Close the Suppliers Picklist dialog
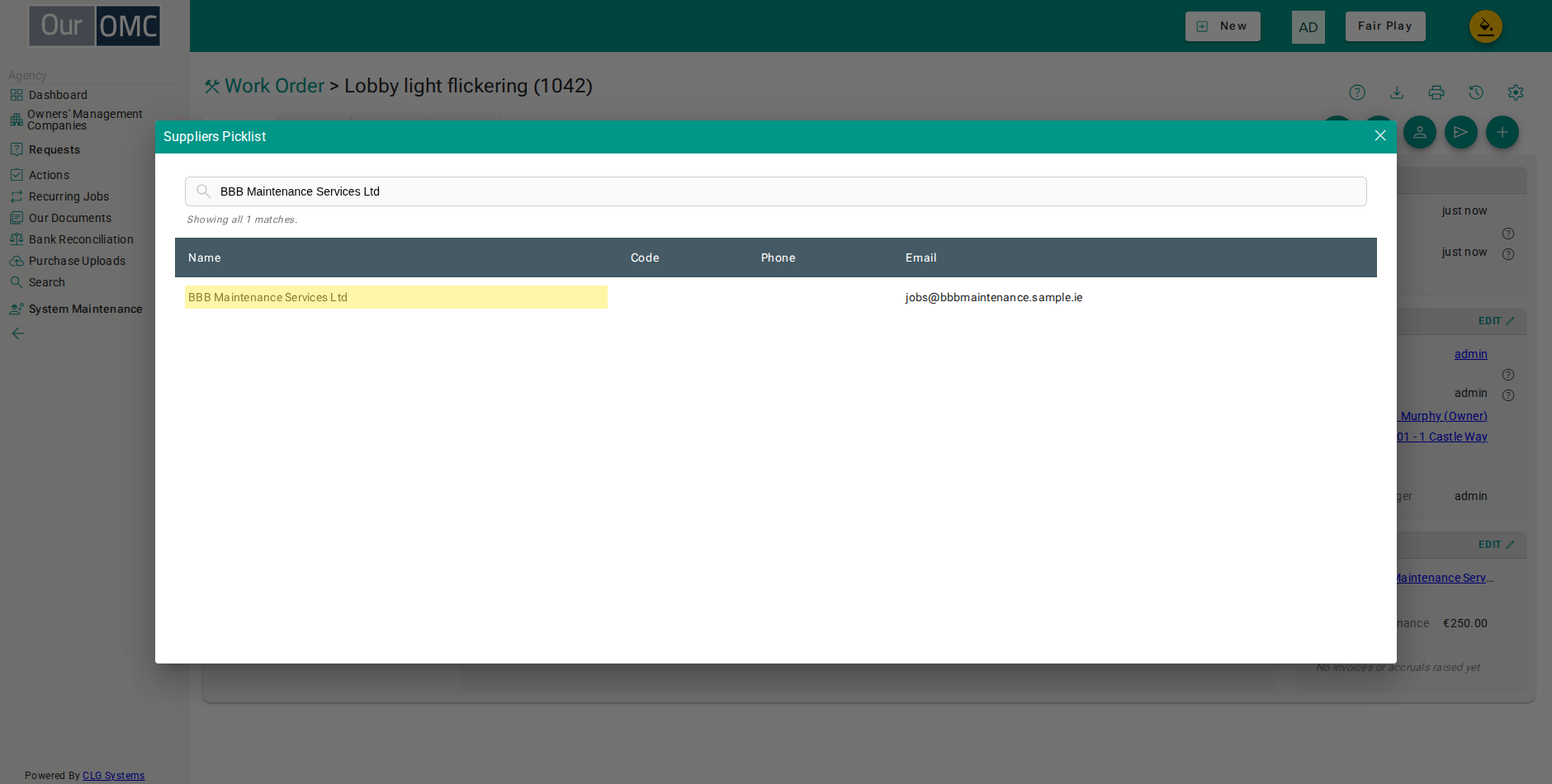 (x=1379, y=136)
